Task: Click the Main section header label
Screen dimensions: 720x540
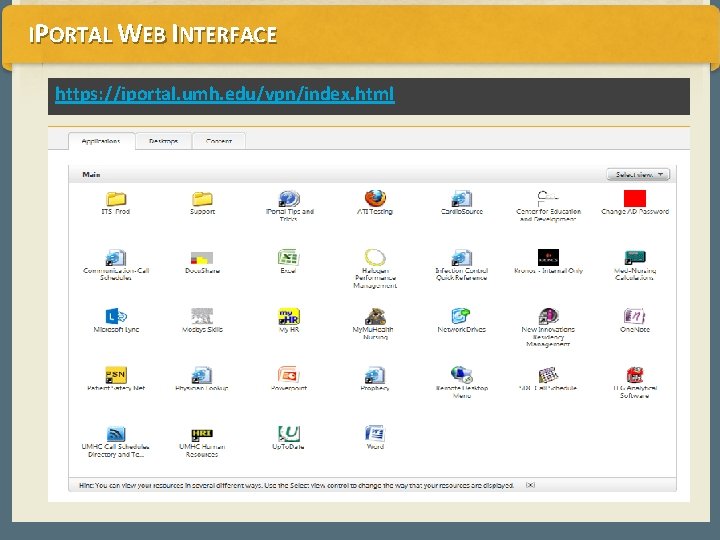Action: pos(91,174)
